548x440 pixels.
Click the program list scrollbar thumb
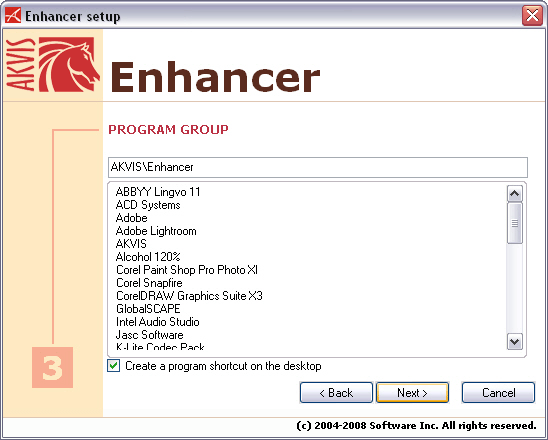[514, 223]
